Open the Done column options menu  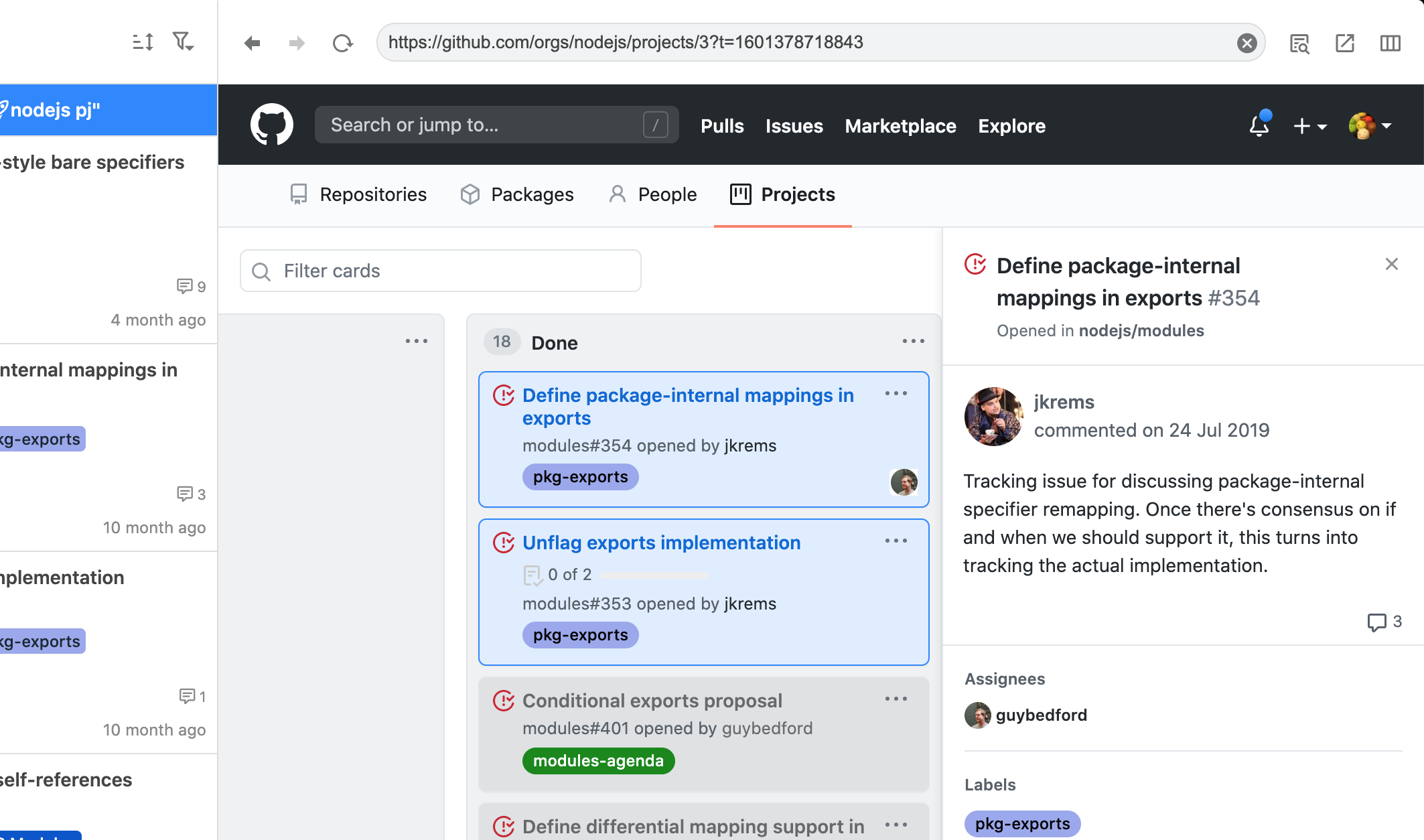913,342
